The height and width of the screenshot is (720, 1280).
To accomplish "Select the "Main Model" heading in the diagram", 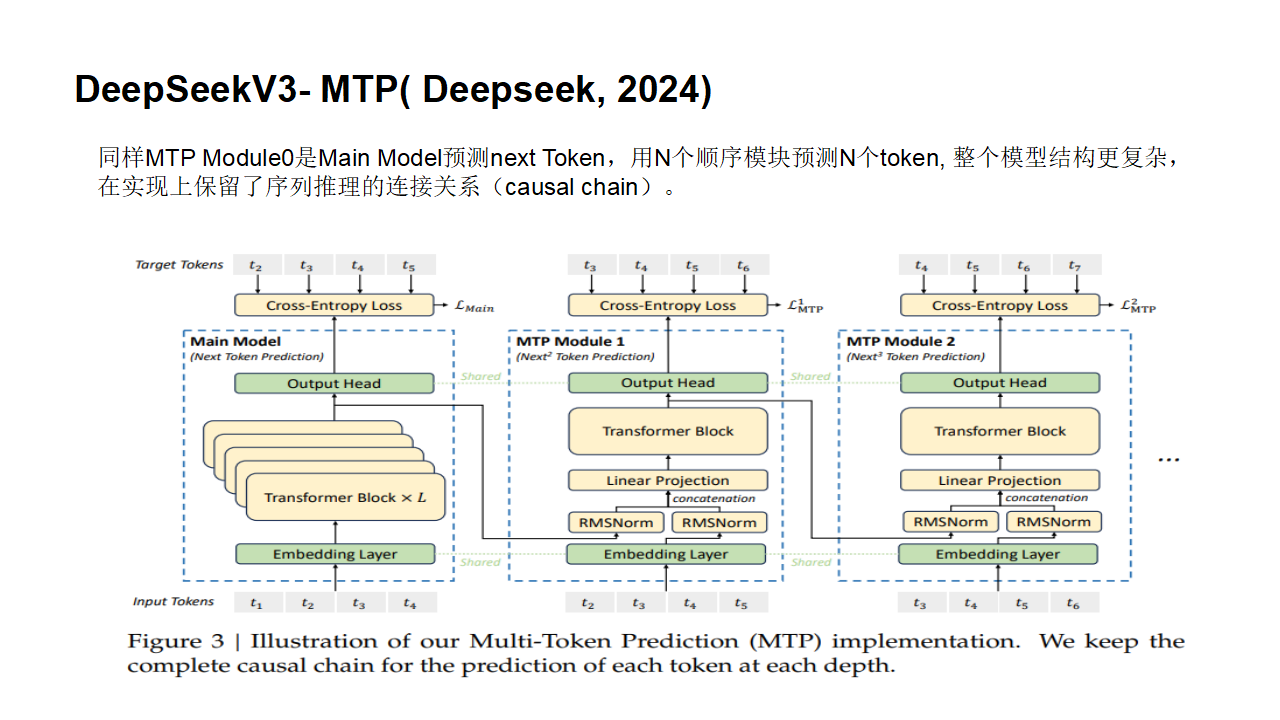I will point(236,342).
